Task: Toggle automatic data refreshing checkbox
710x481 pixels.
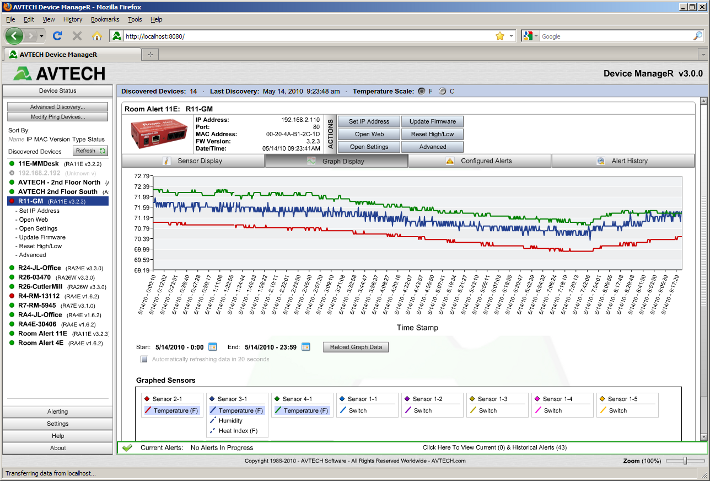Action: (x=144, y=359)
